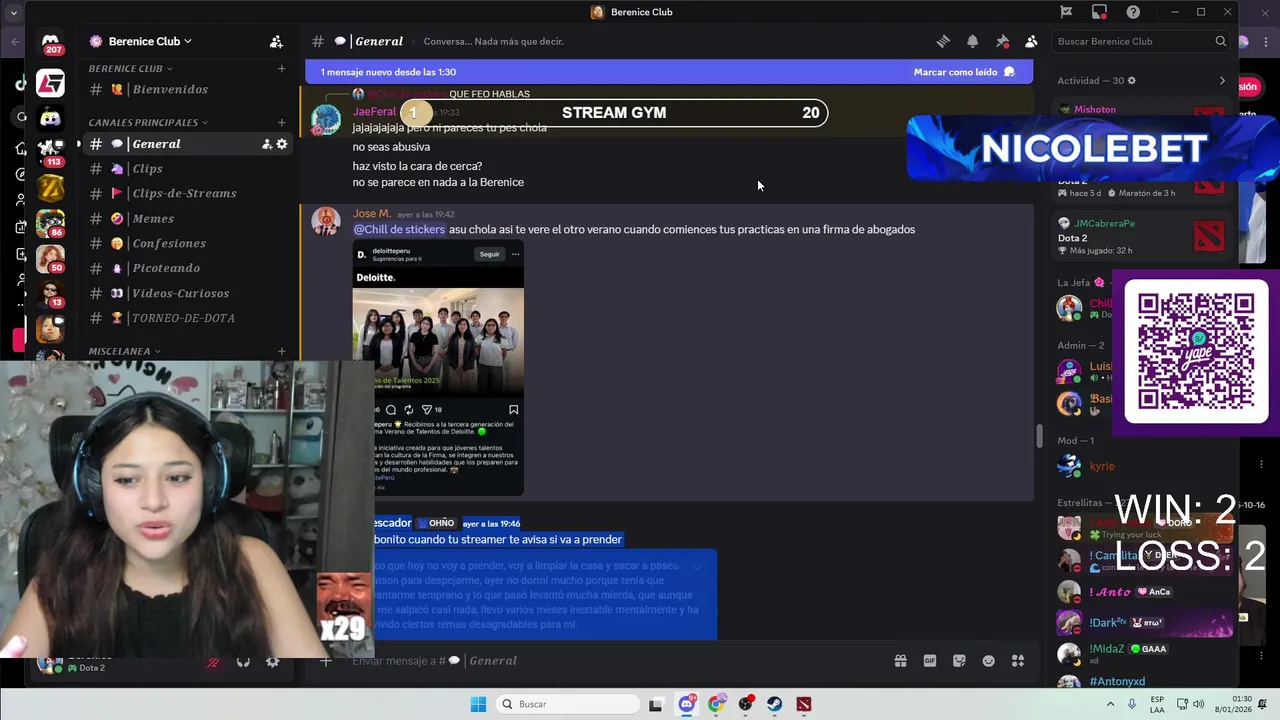Viewport: 1280px width, 720px height.
Task: Open the Picoteando channel
Action: point(186,268)
